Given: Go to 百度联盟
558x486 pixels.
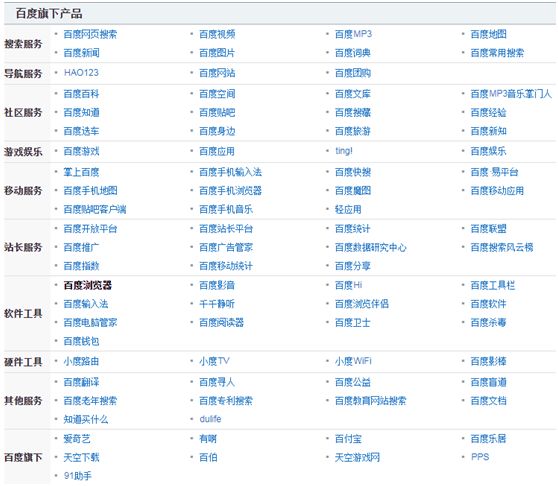Looking at the screenshot, I should coord(488,229).
